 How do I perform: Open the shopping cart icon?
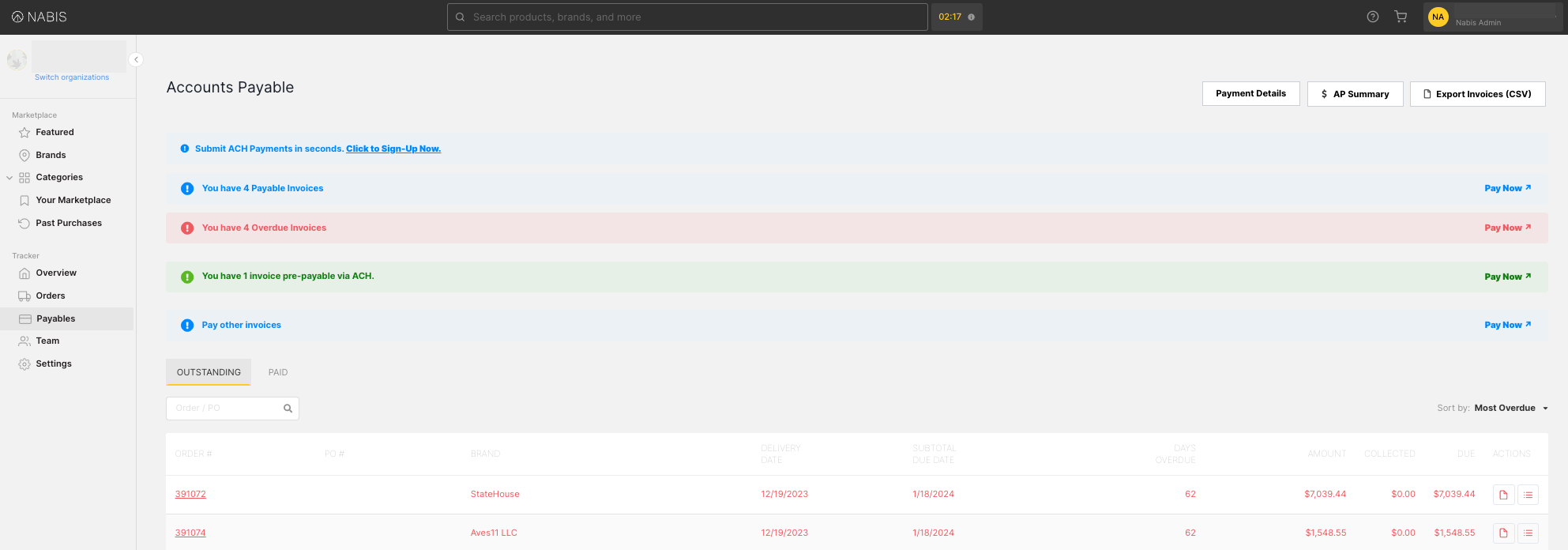(1401, 17)
